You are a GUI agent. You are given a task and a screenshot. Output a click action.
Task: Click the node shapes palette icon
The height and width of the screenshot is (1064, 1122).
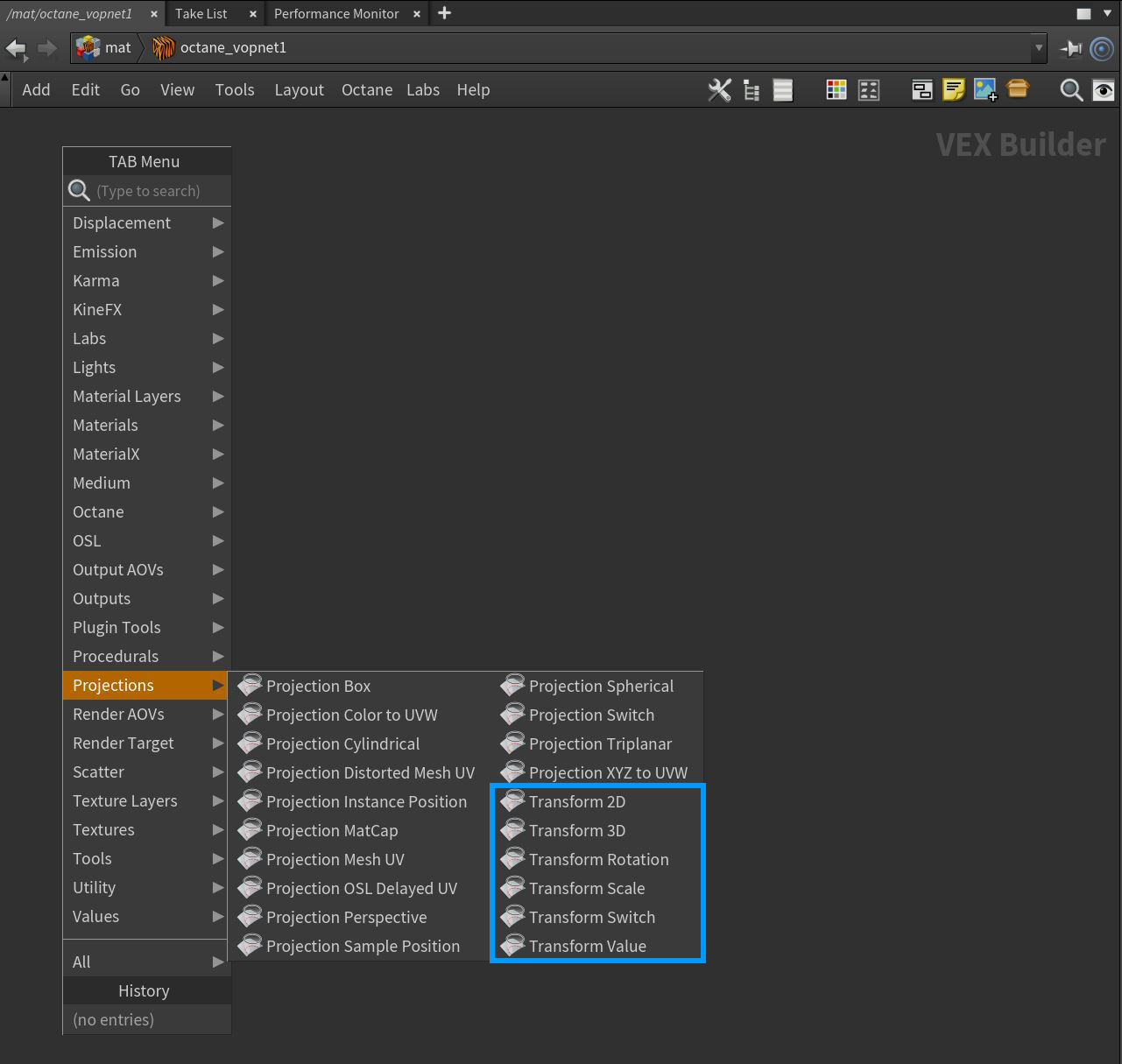coord(869,89)
